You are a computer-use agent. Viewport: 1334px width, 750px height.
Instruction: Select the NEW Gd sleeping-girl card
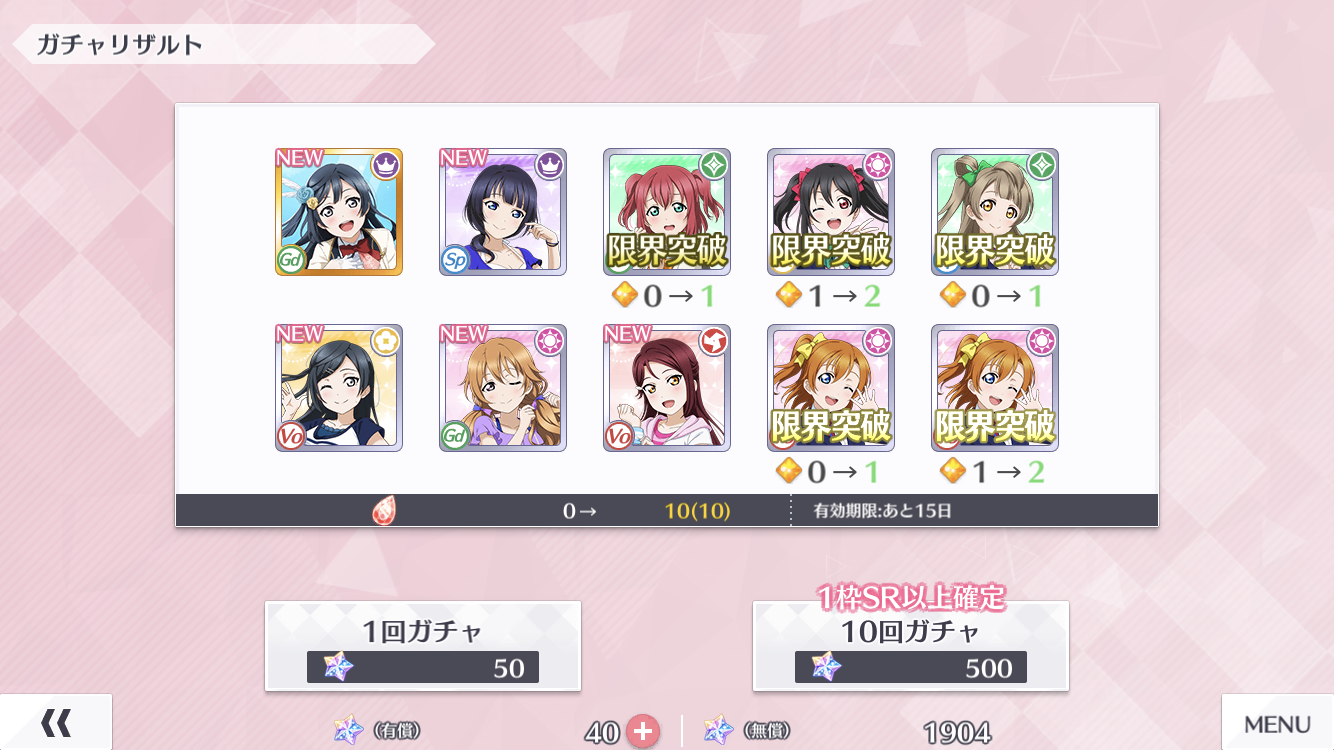(503, 388)
